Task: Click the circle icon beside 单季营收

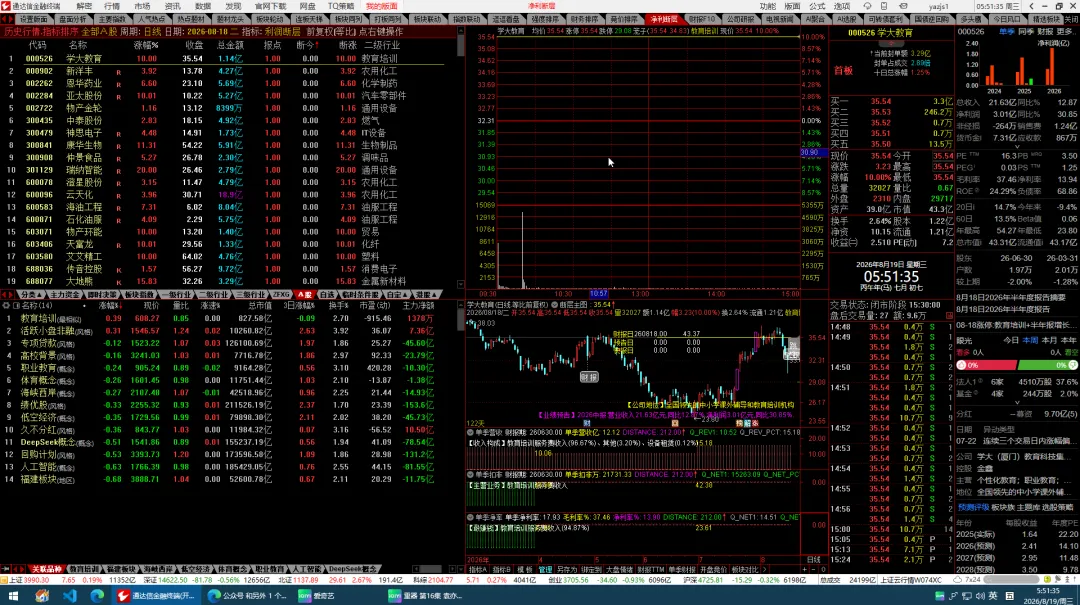Action: tap(470, 433)
